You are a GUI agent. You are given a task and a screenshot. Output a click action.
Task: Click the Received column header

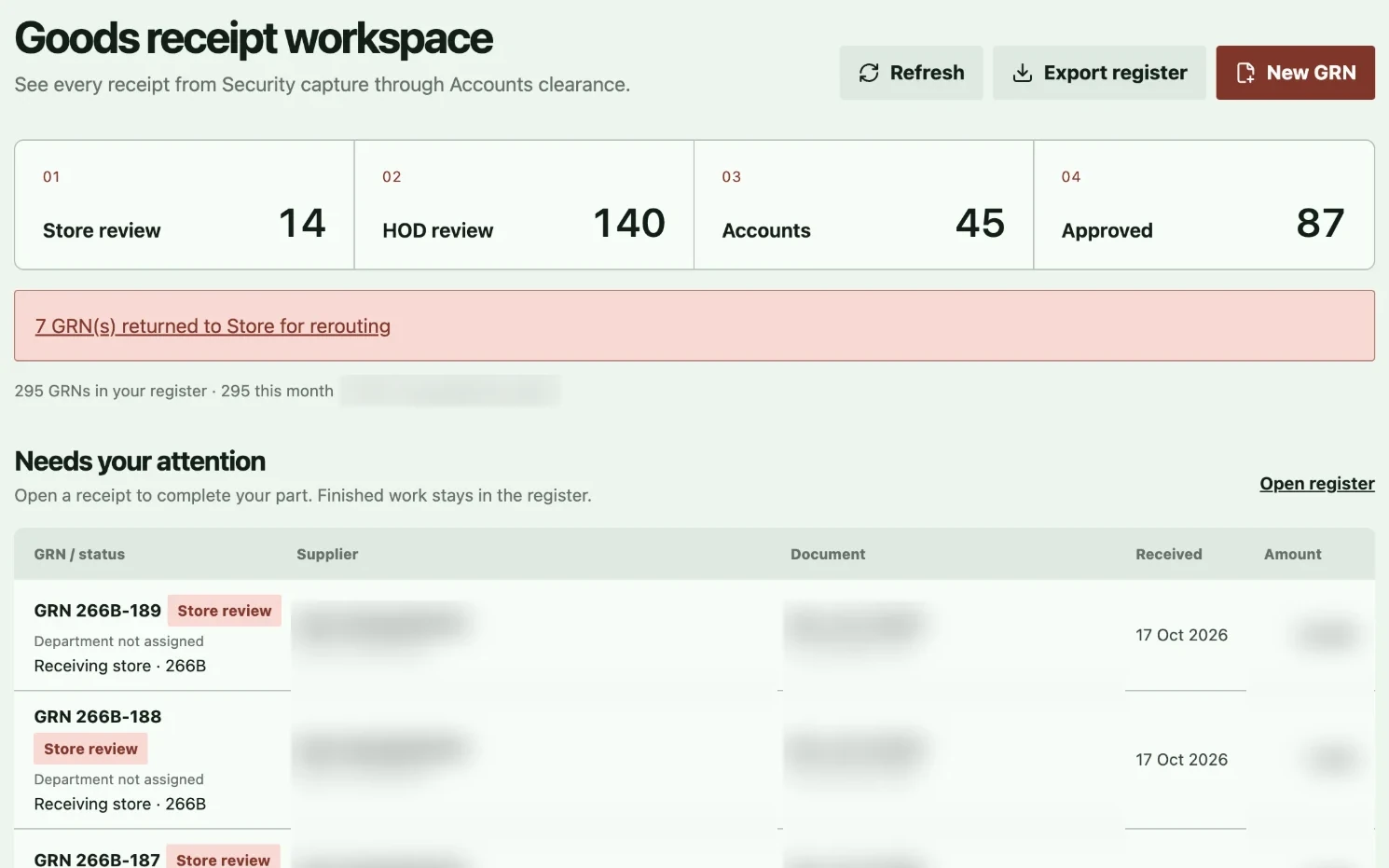(1169, 554)
